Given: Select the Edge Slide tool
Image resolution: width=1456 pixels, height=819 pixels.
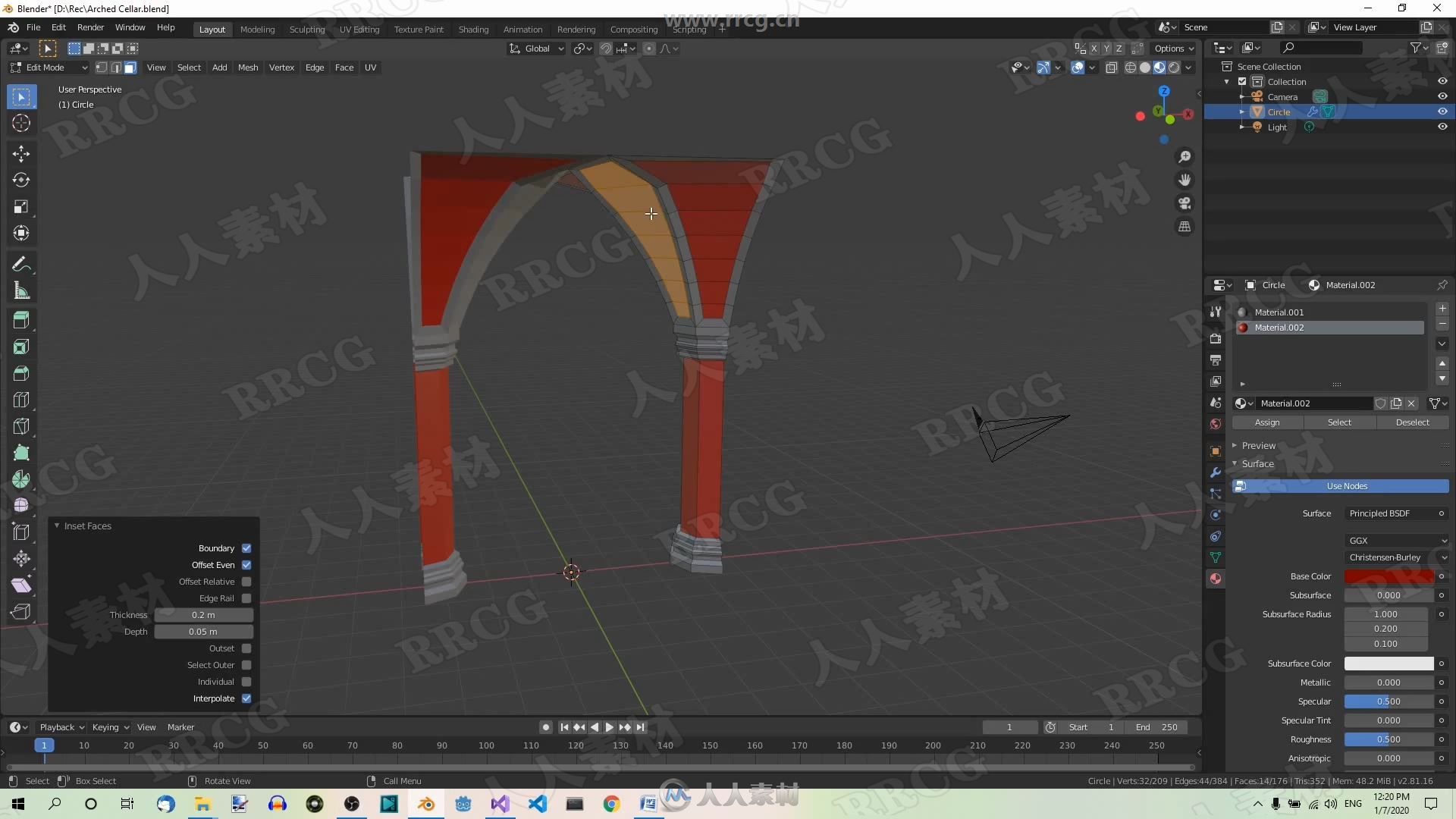Looking at the screenshot, I should (21, 532).
